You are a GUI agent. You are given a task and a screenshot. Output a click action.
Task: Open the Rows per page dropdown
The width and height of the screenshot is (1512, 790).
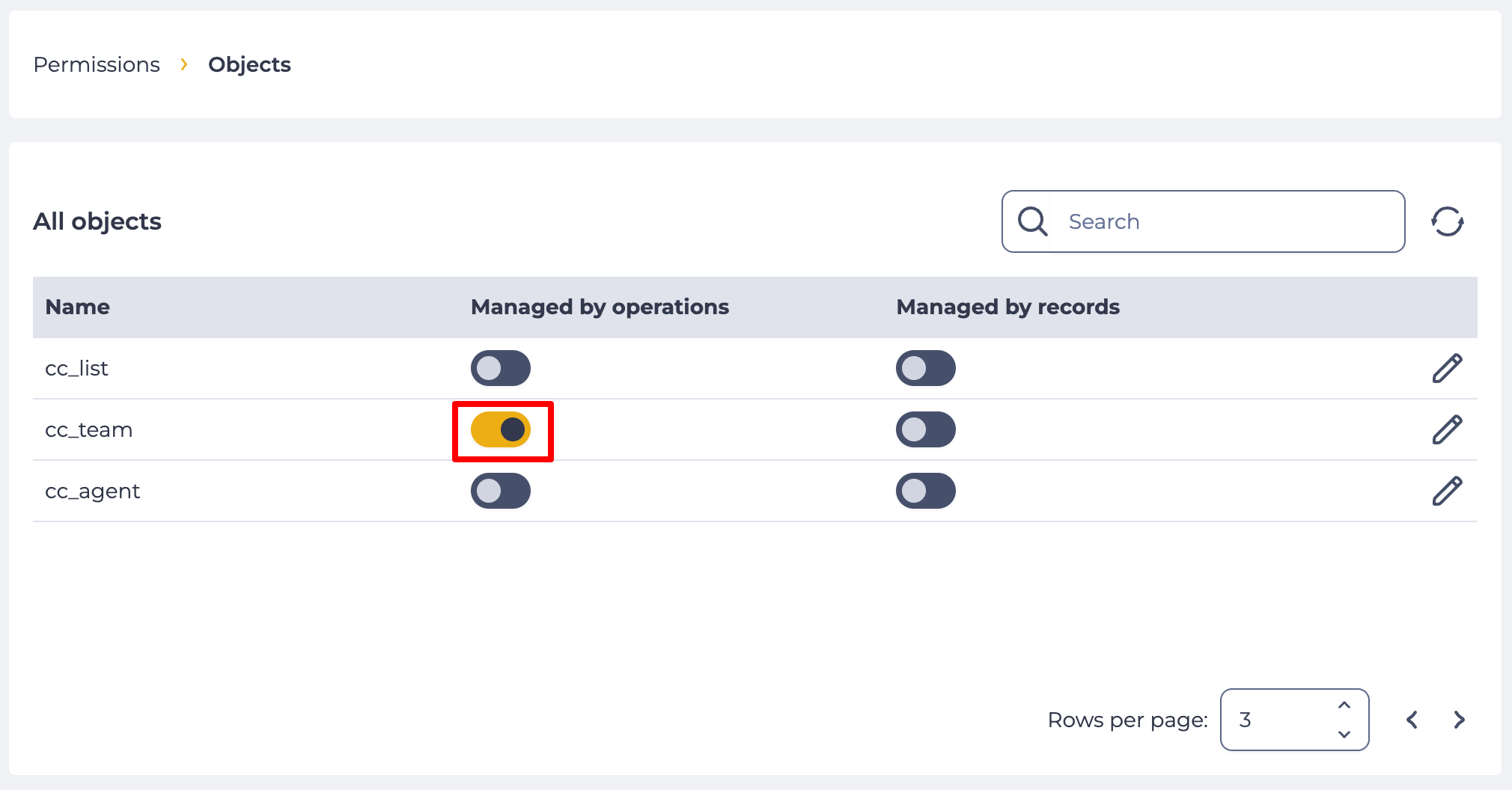pyautogui.click(x=1294, y=720)
